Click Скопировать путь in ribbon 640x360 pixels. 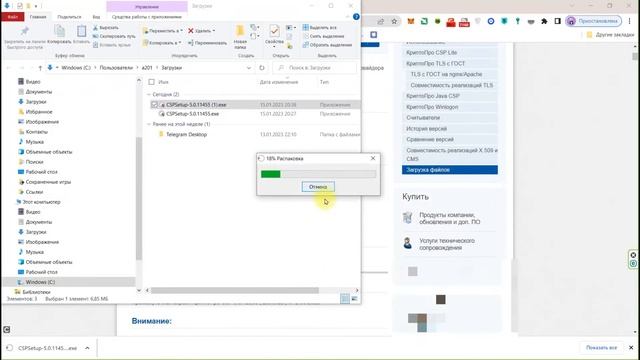(113, 36)
